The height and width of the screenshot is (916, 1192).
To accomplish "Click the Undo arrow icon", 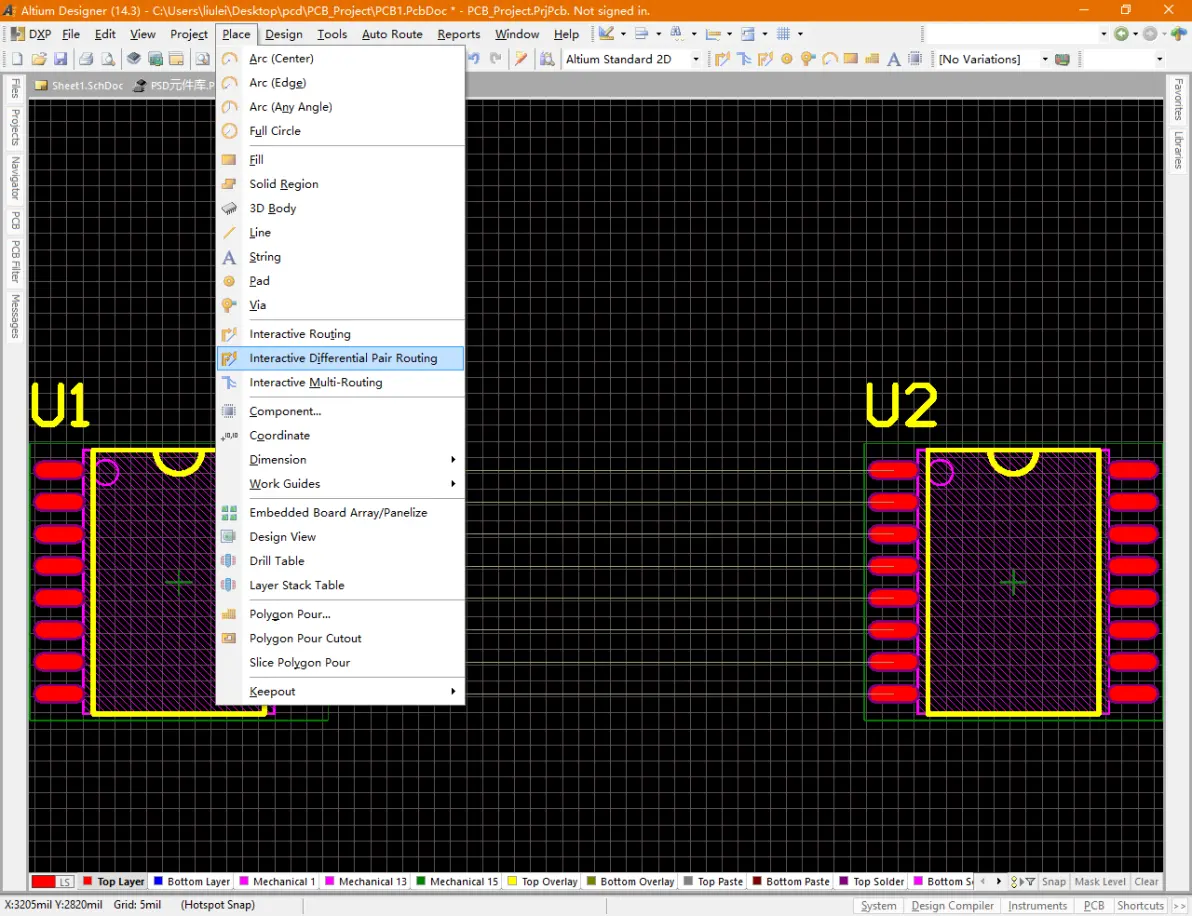I will point(474,59).
